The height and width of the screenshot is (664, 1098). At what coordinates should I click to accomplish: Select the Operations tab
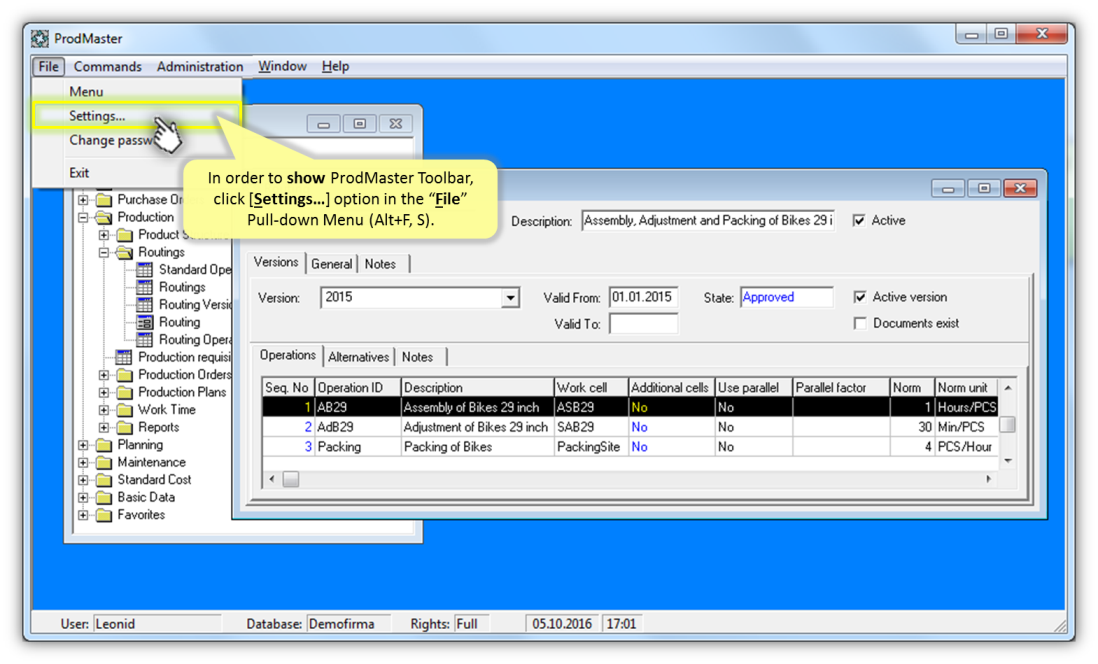(x=288, y=356)
